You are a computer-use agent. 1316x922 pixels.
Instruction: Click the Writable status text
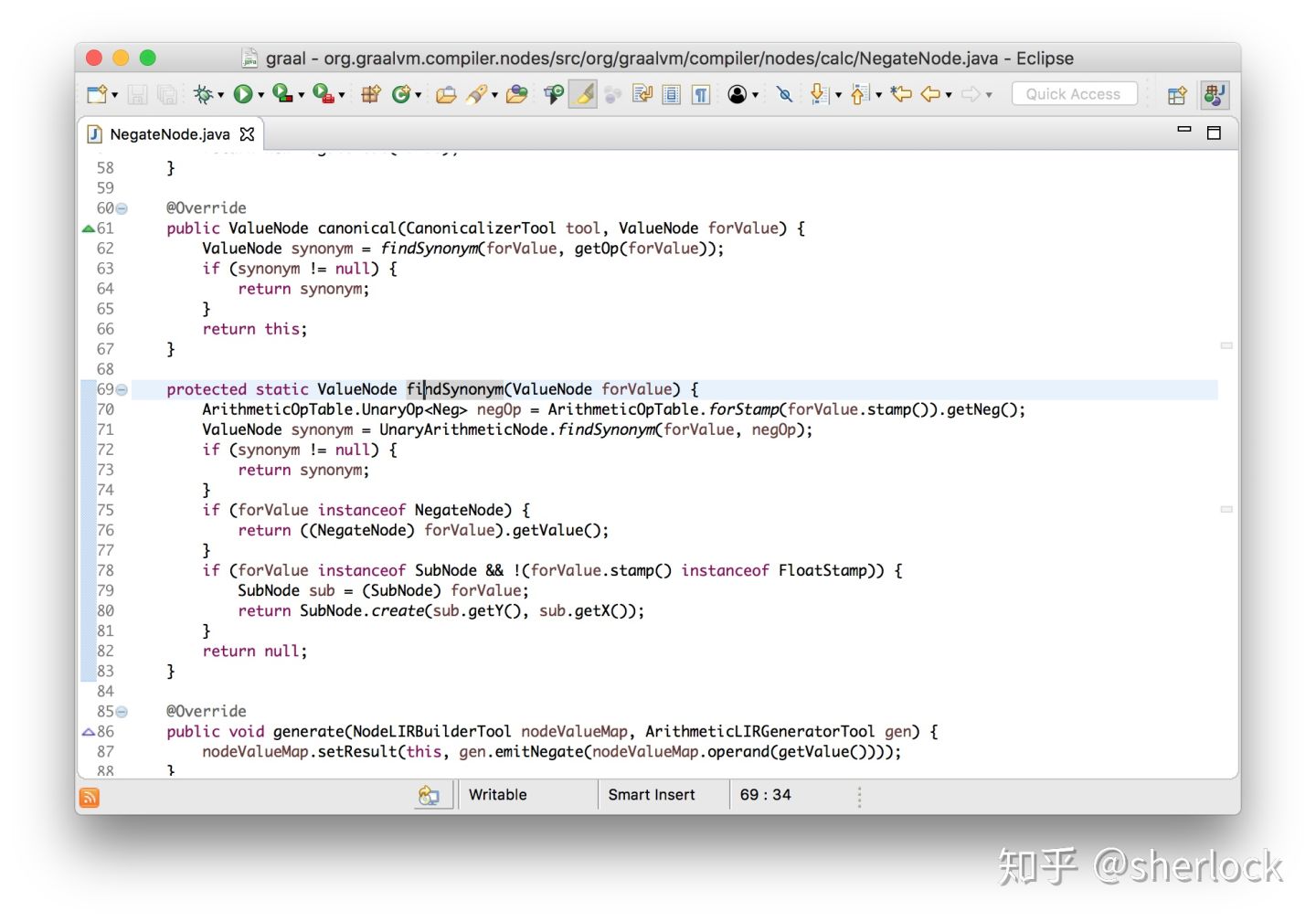tap(498, 795)
